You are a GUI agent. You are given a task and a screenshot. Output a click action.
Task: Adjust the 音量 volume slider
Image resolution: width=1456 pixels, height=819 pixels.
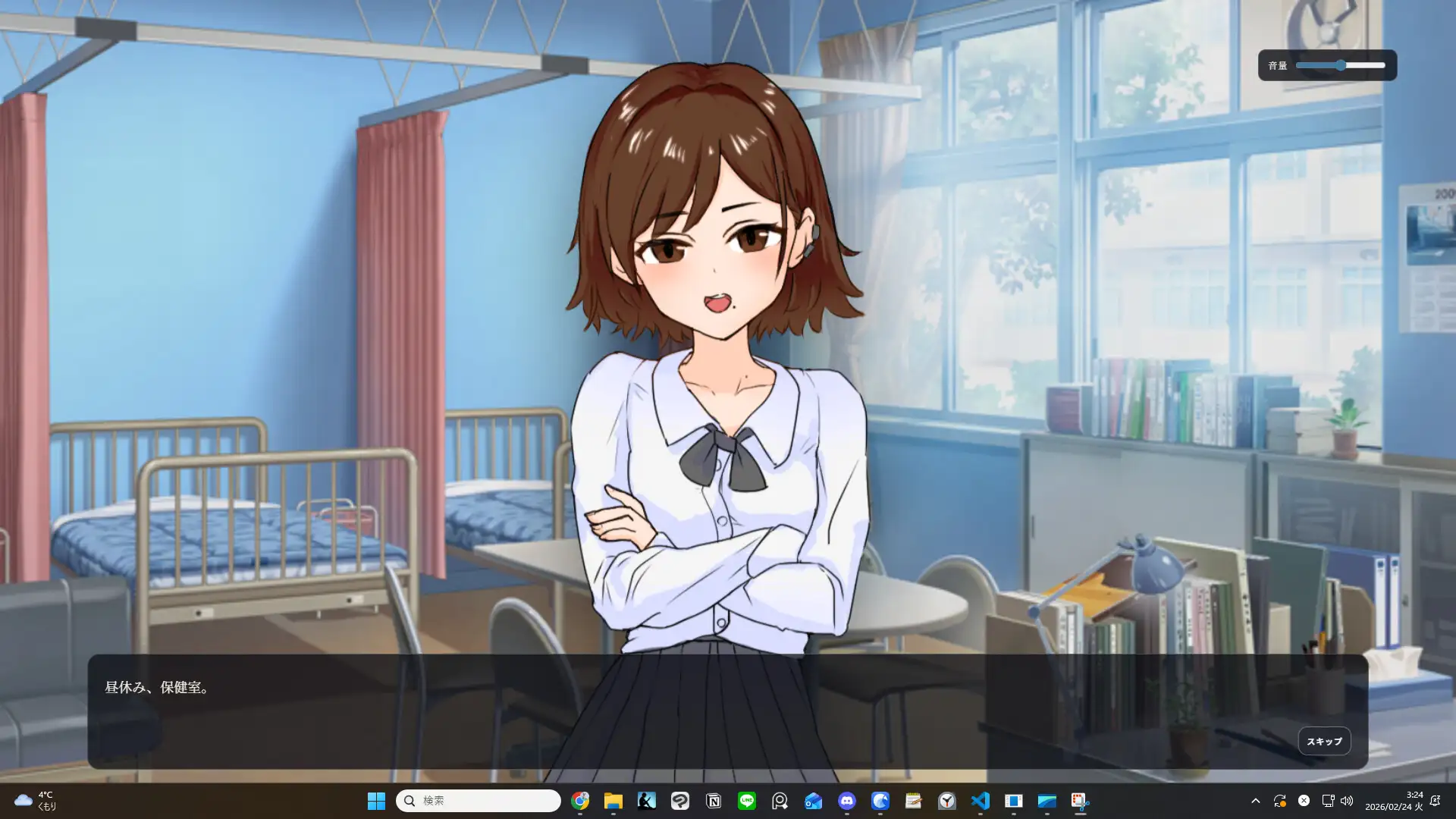[1340, 65]
